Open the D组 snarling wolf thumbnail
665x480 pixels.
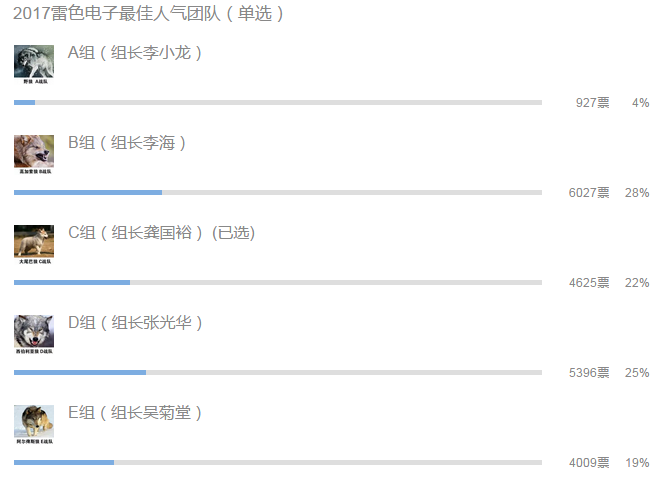[34, 334]
